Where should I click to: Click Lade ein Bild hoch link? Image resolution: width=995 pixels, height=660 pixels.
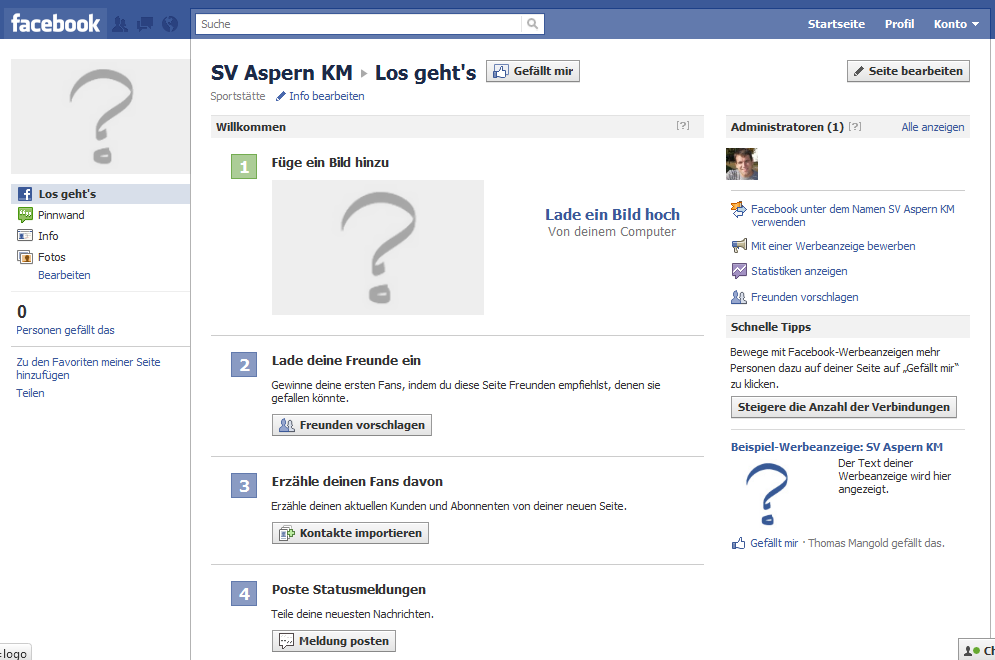[x=612, y=214]
